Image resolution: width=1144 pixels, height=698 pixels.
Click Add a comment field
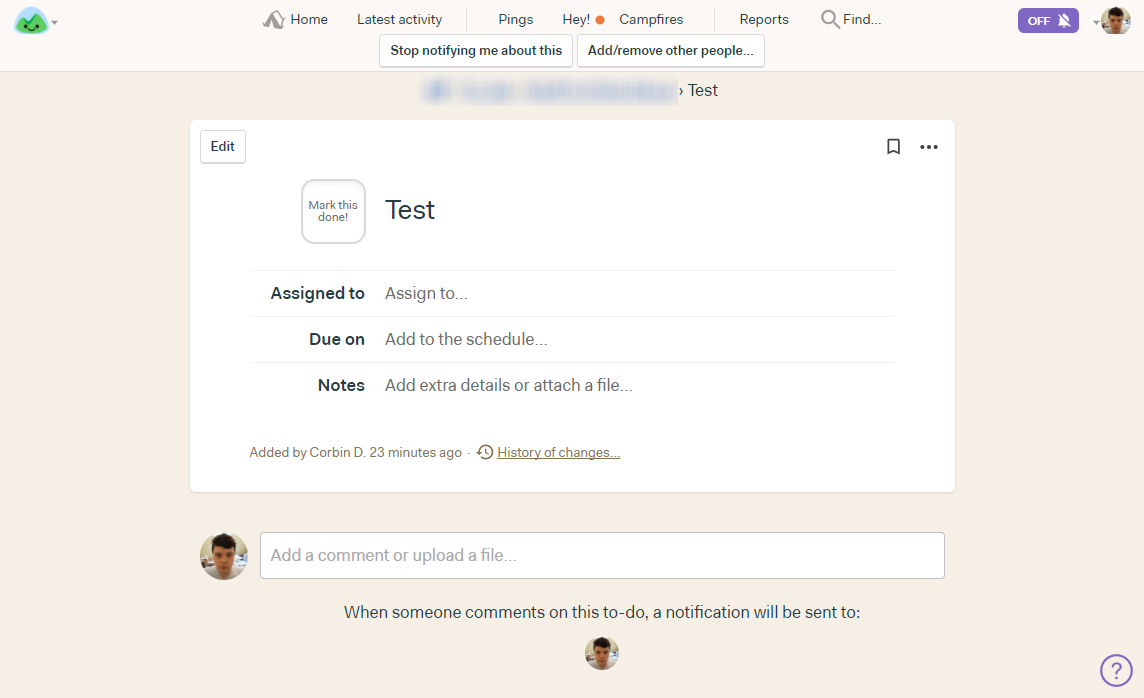coord(601,555)
